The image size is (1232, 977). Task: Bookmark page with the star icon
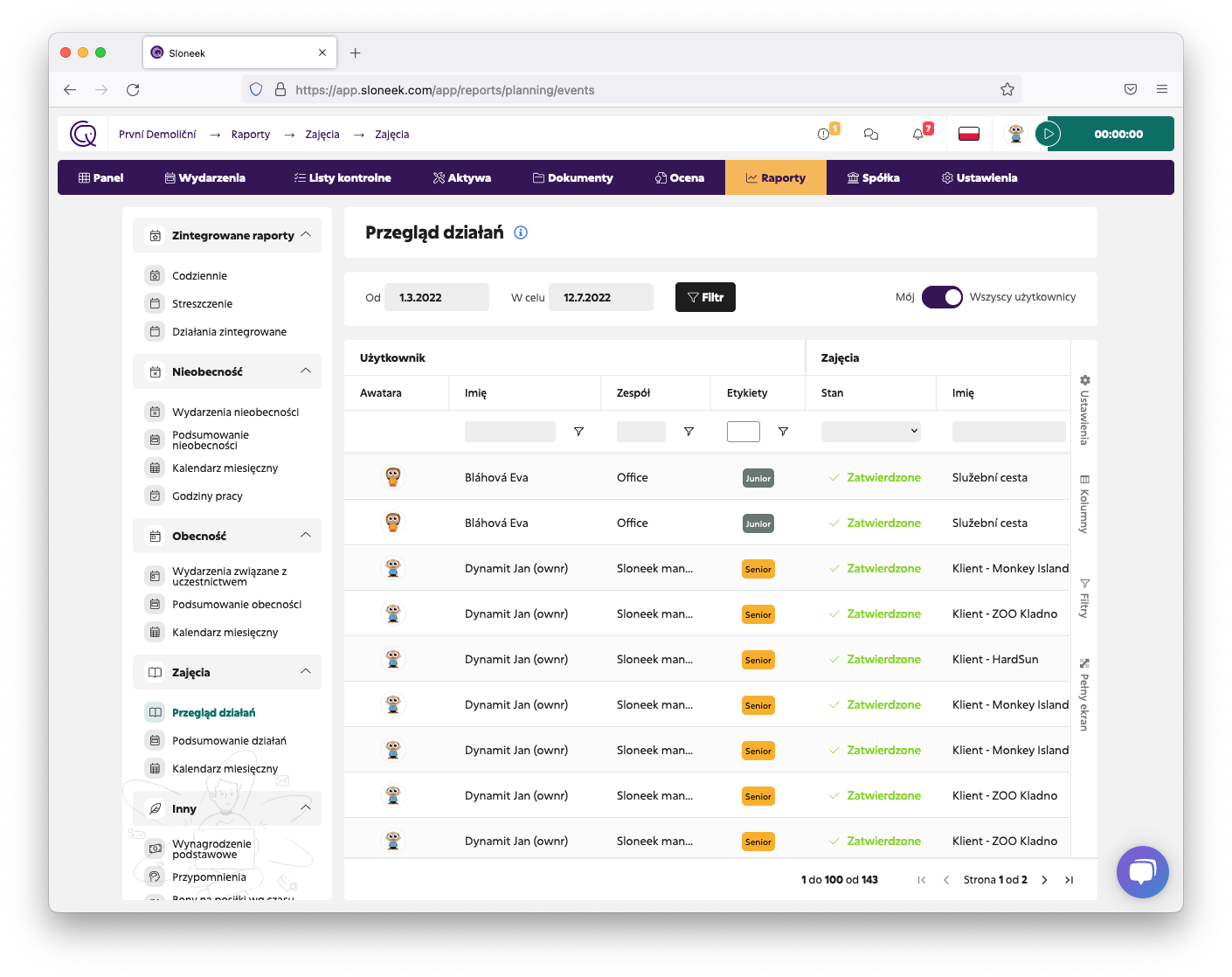(x=1007, y=89)
